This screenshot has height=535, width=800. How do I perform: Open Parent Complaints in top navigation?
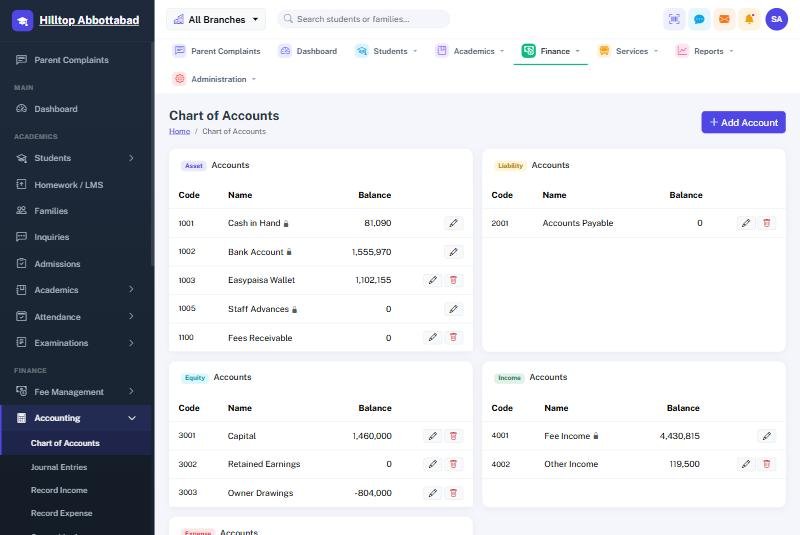(x=216, y=51)
